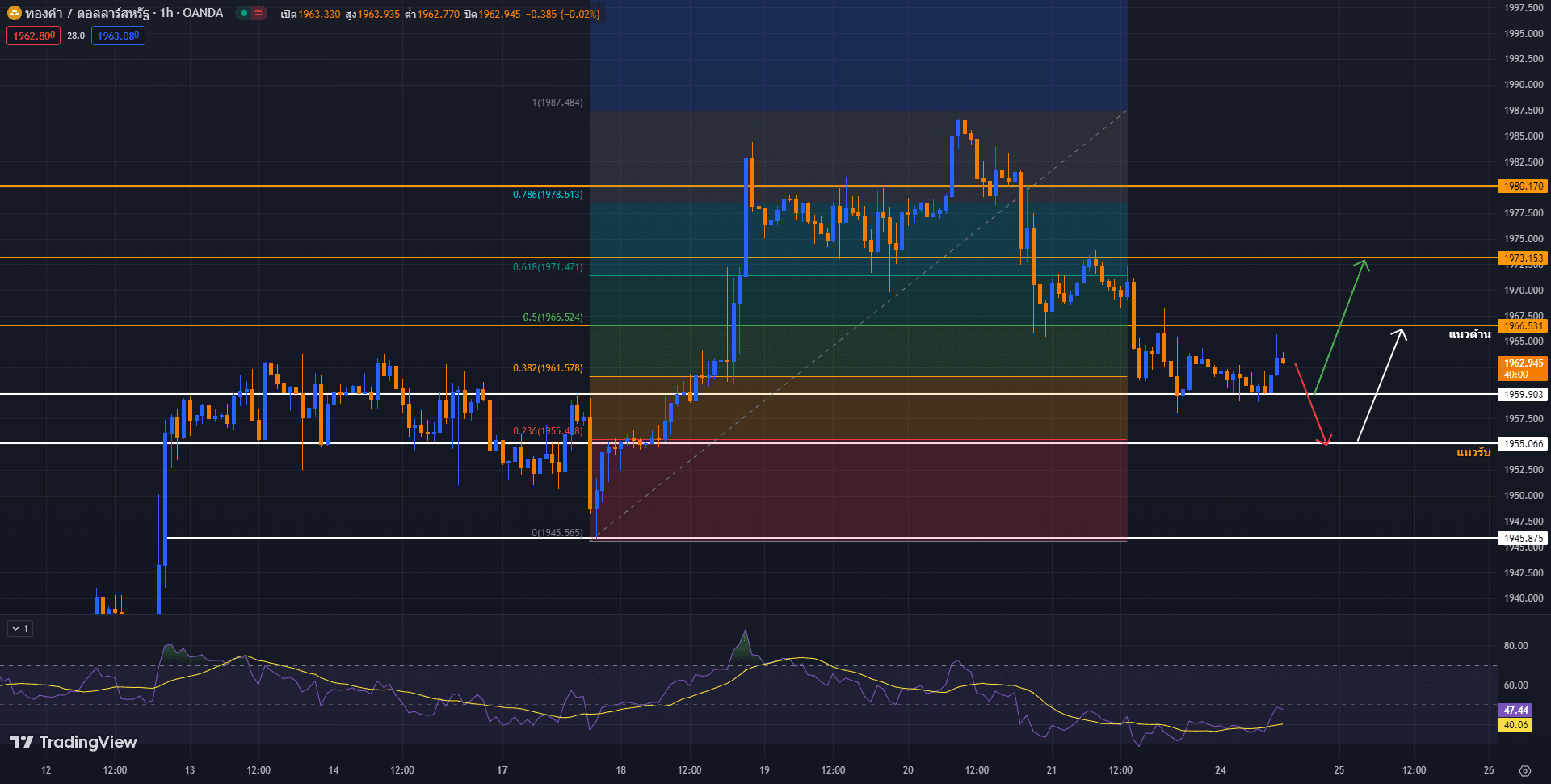Click the red approximate-data indicator icon
The height and width of the screenshot is (784, 1551).
click(258, 13)
